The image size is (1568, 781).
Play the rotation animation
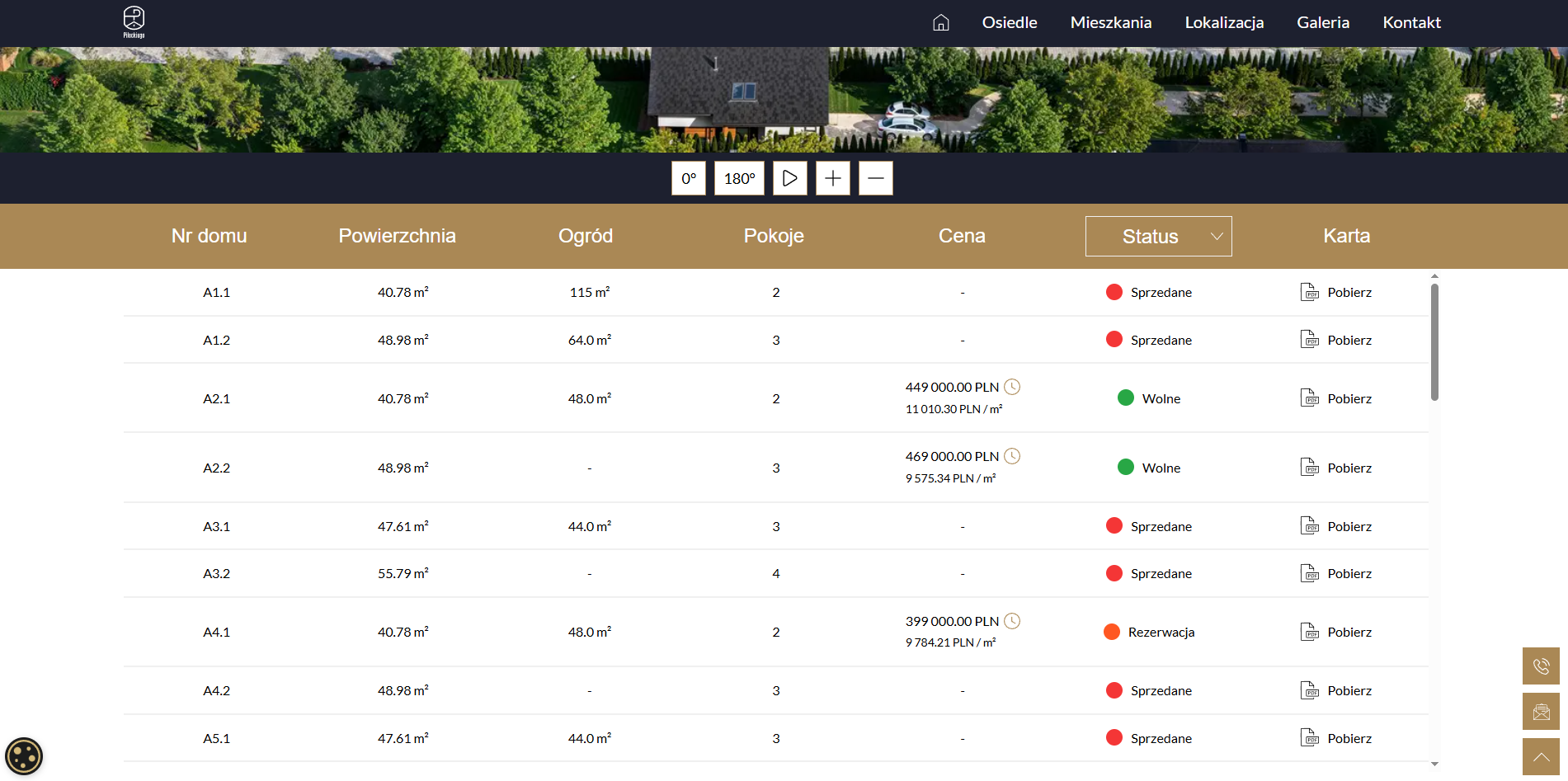point(790,178)
